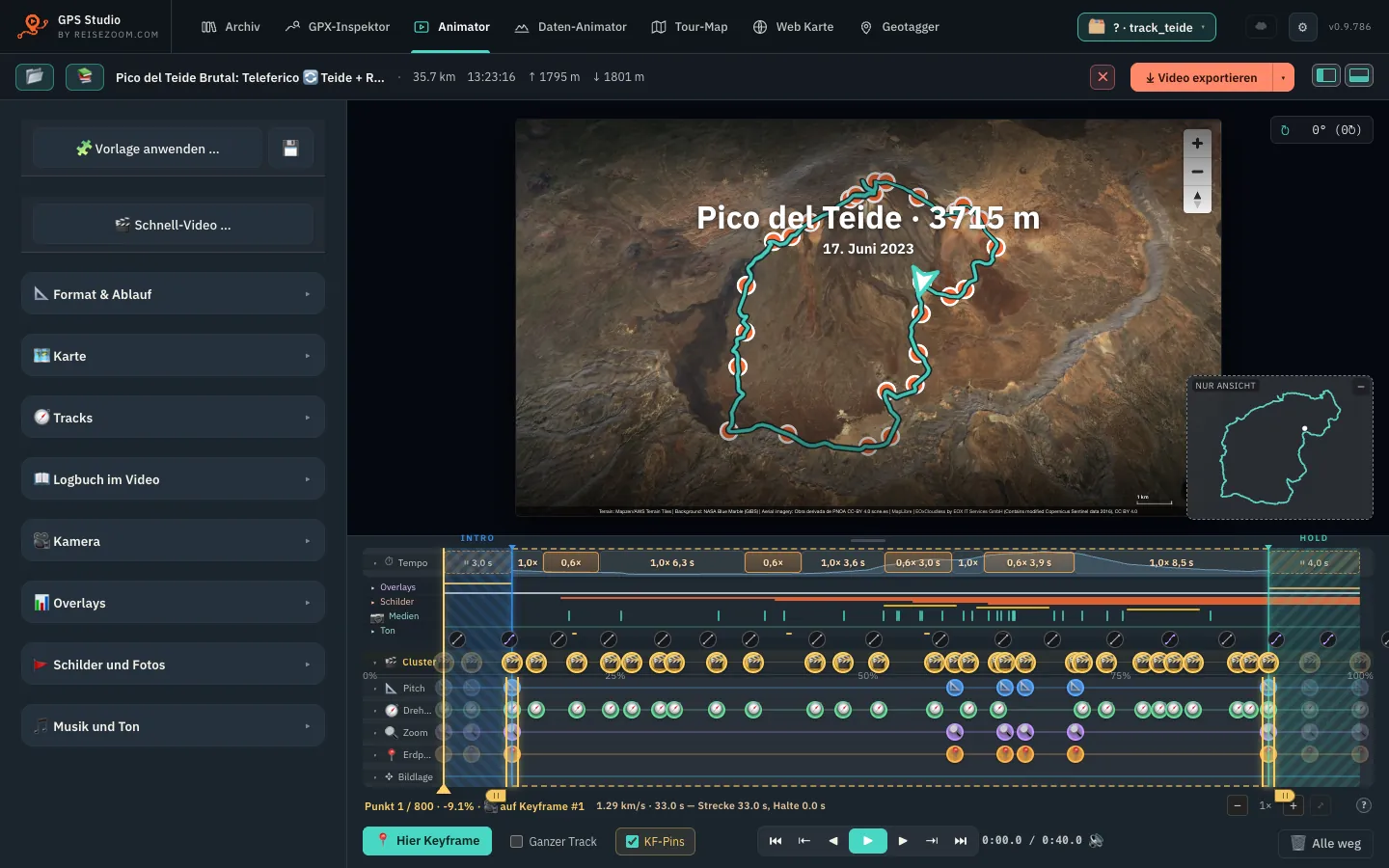Go to the previous keyframe
Image resolution: width=1389 pixels, height=868 pixels.
pyautogui.click(x=804, y=841)
